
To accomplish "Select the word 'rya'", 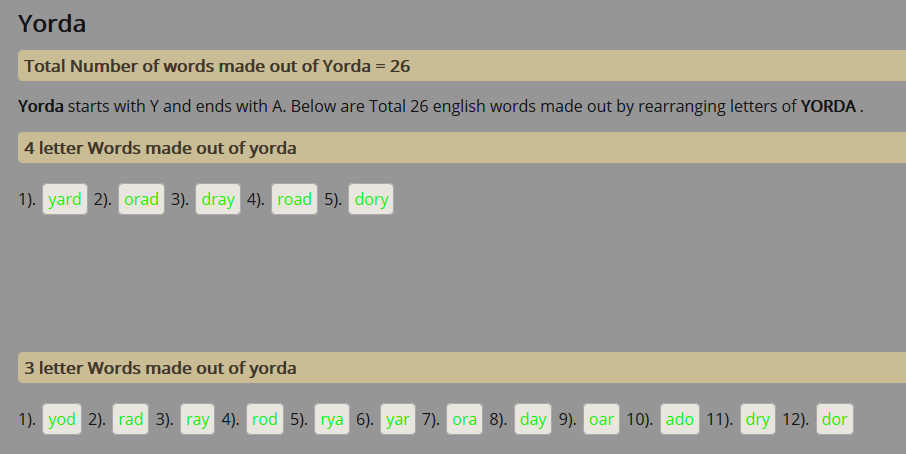I will click(x=331, y=419).
